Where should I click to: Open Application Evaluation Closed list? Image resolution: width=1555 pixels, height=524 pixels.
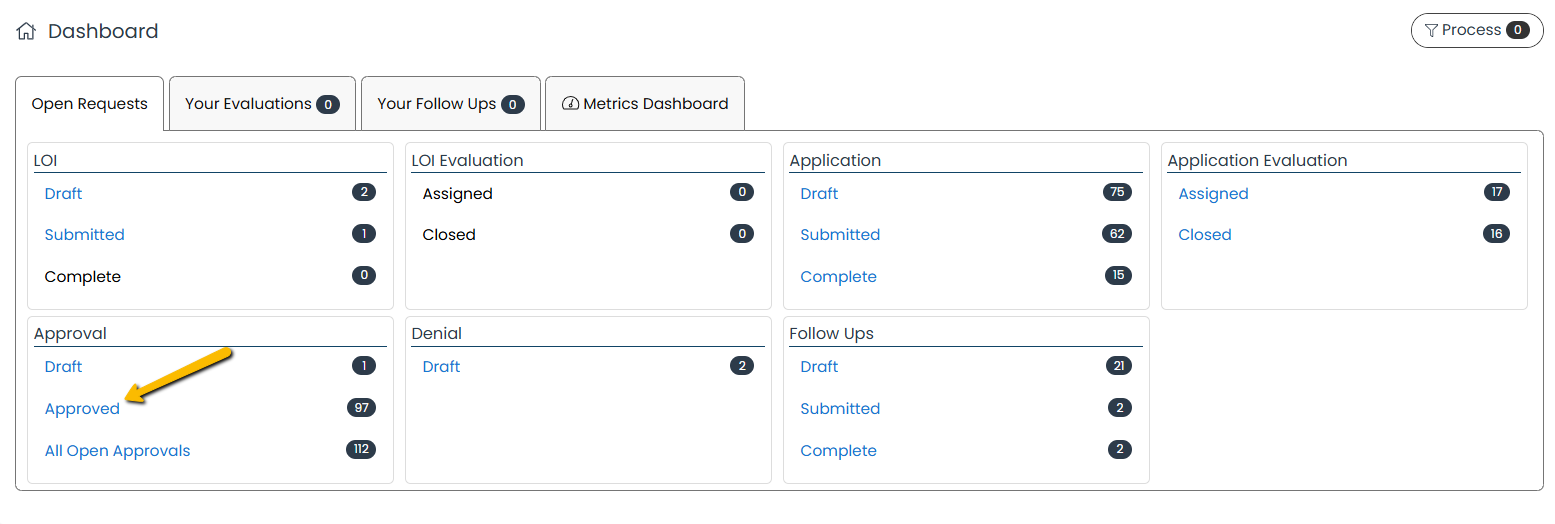coord(1205,235)
